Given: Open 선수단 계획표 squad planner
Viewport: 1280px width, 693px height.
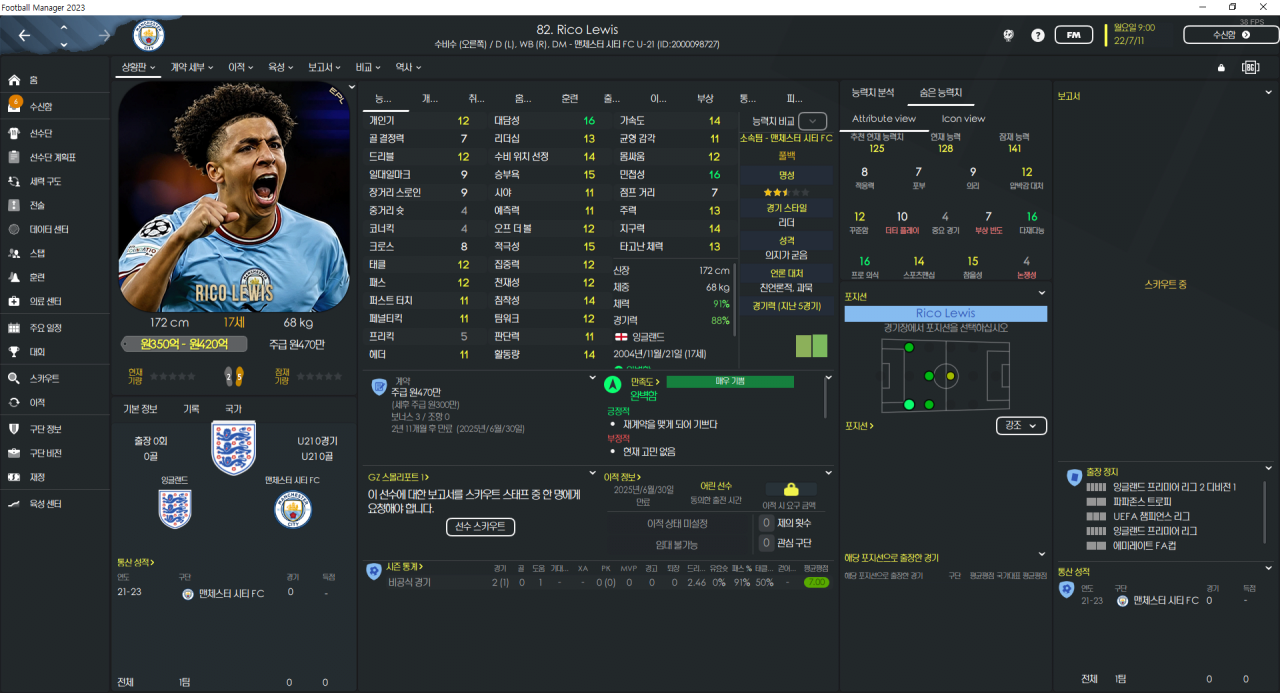Looking at the screenshot, I should pyautogui.click(x=55, y=157).
